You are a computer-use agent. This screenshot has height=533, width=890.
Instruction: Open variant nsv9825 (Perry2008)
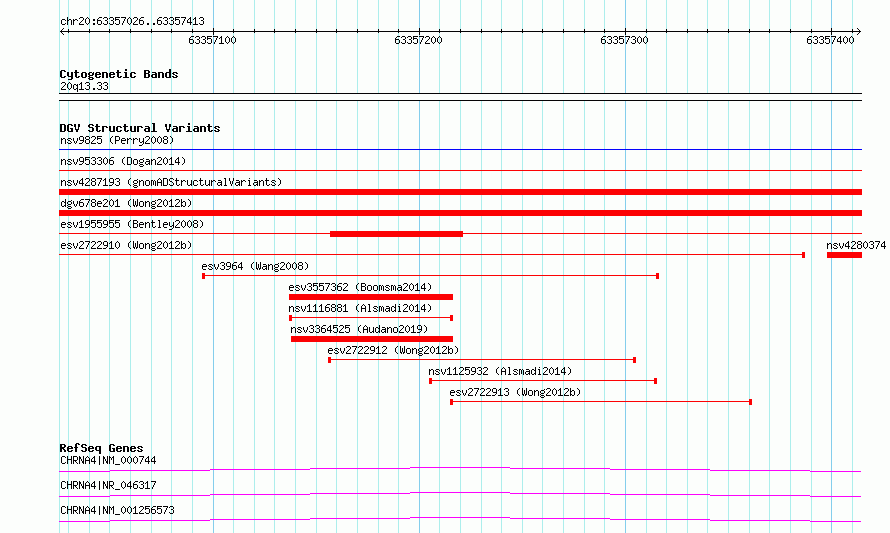[x=117, y=140]
